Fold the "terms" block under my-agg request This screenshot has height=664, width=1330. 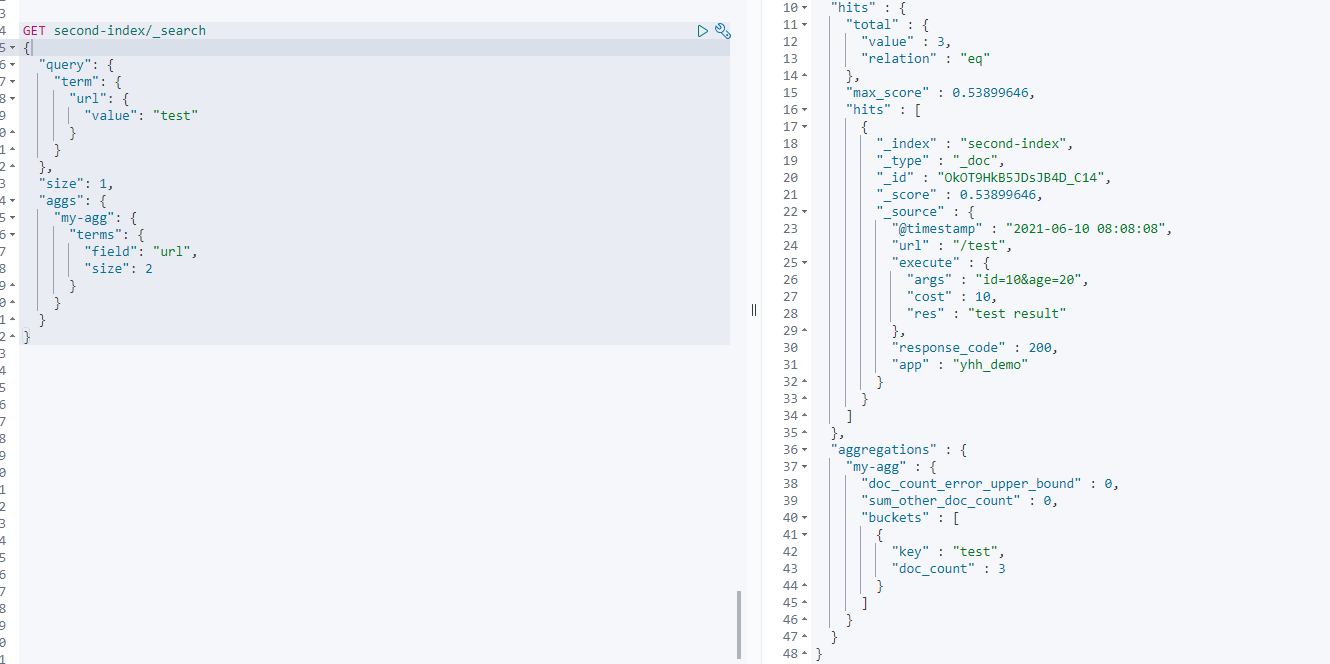11,235
